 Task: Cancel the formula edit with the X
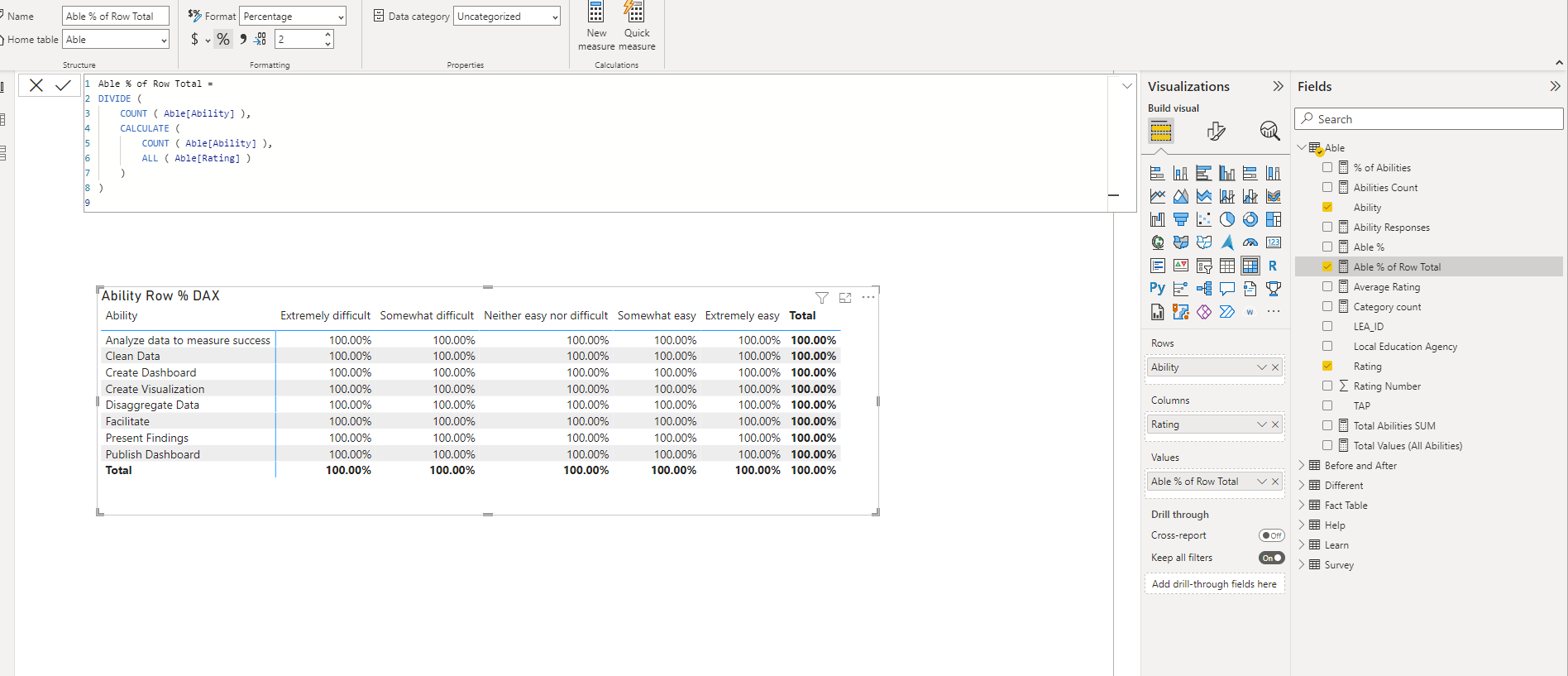pyautogui.click(x=36, y=85)
